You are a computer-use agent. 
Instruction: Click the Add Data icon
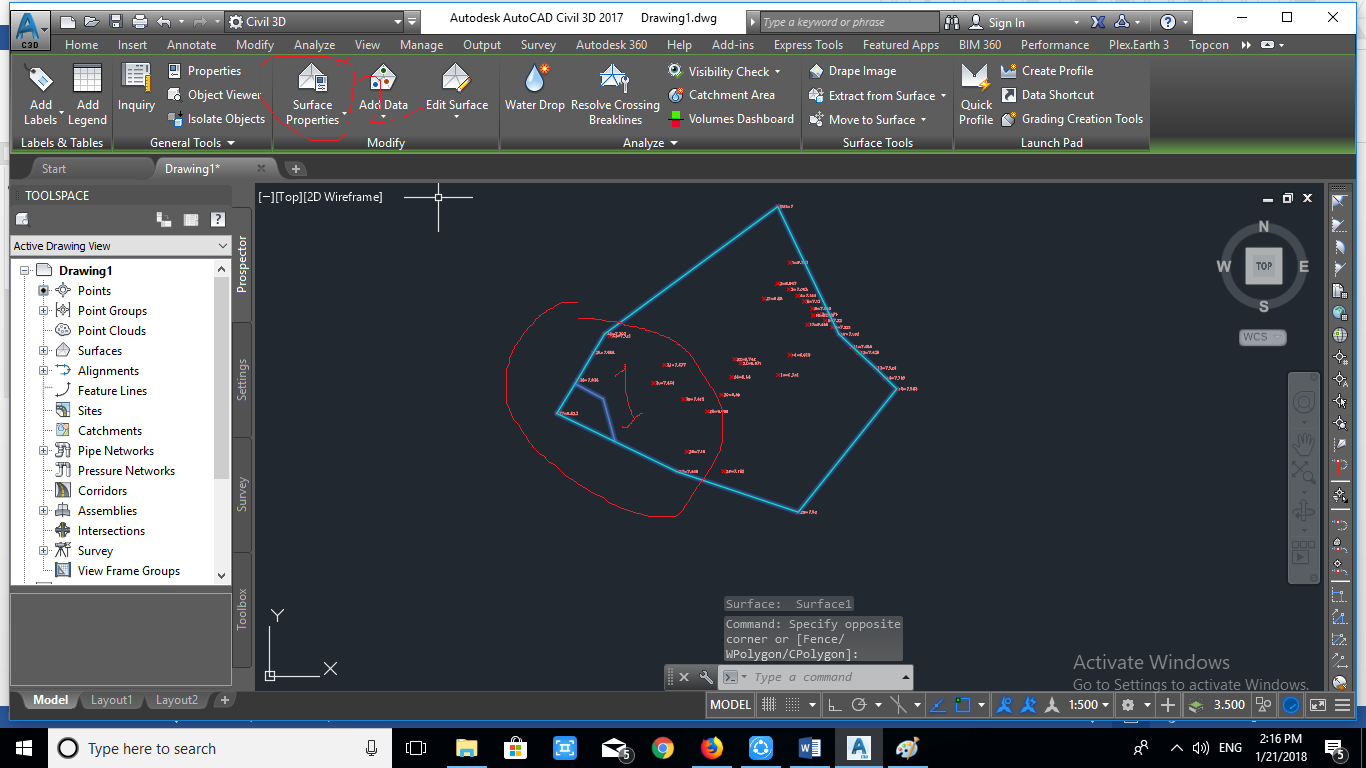[383, 77]
